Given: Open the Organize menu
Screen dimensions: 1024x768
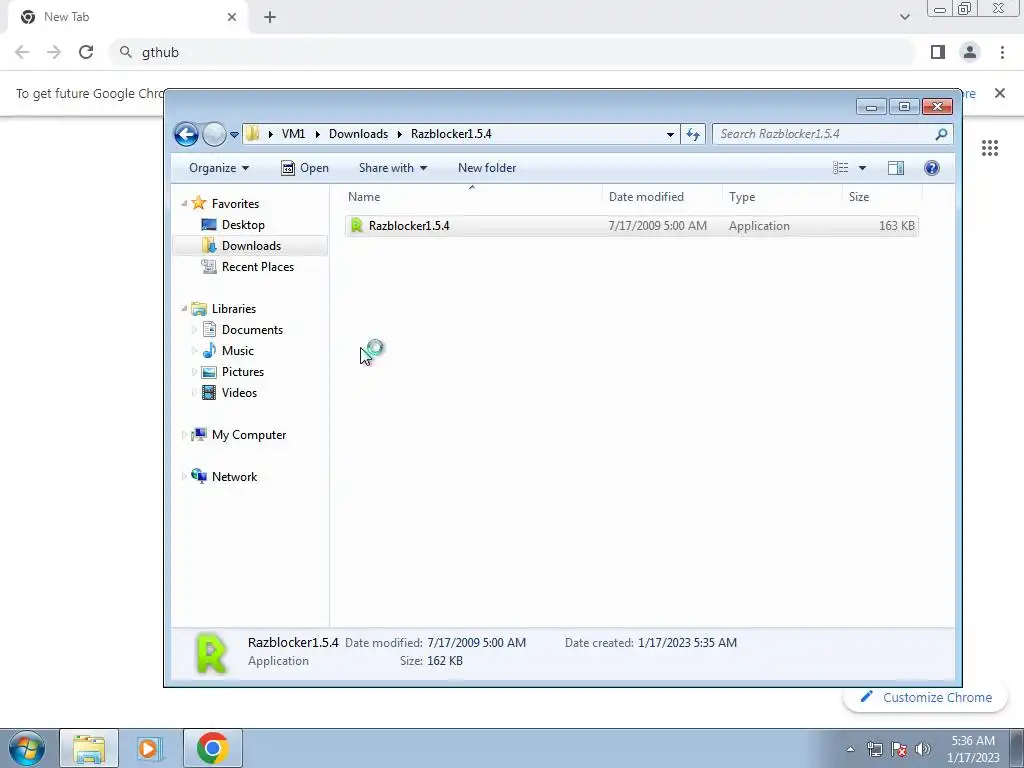Looking at the screenshot, I should point(219,168).
